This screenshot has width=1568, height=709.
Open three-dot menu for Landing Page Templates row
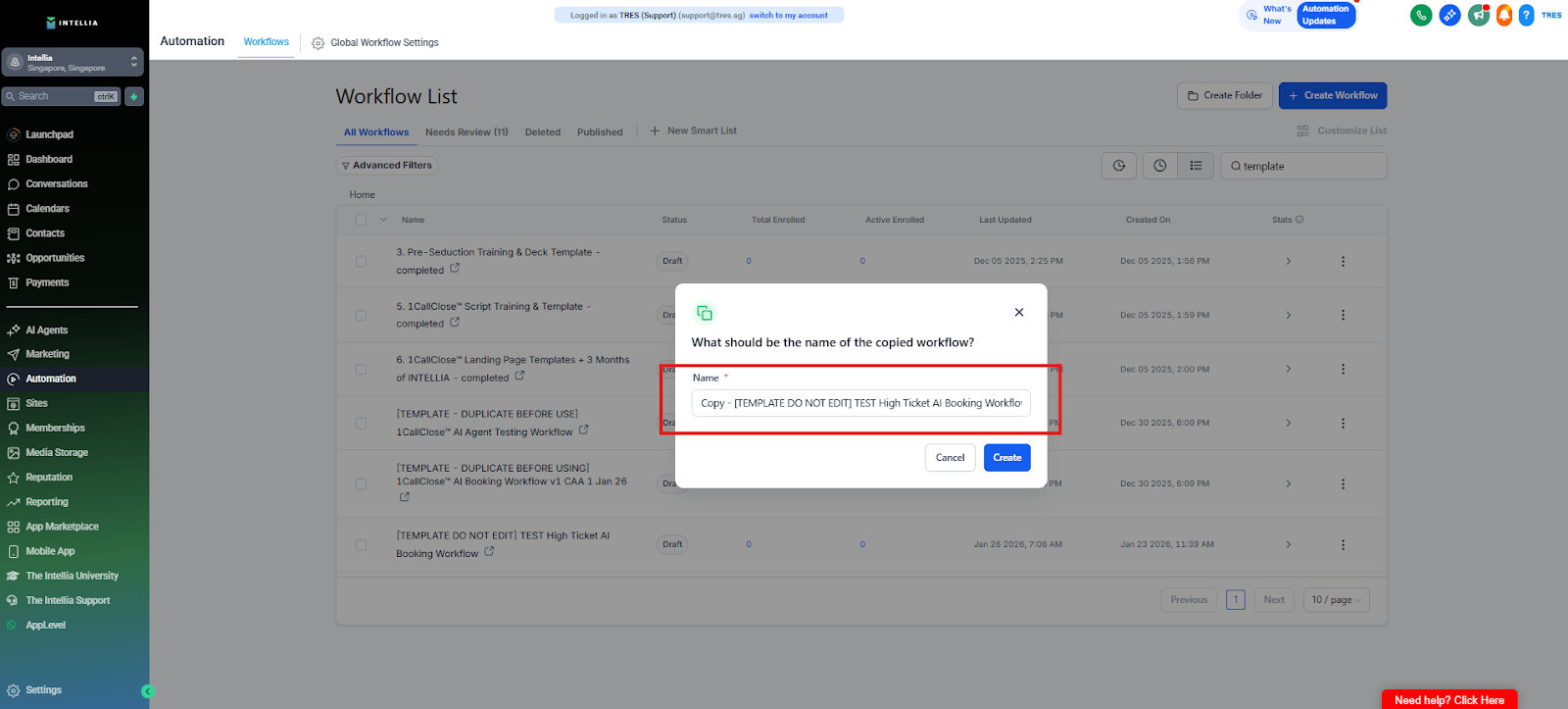pos(1343,370)
